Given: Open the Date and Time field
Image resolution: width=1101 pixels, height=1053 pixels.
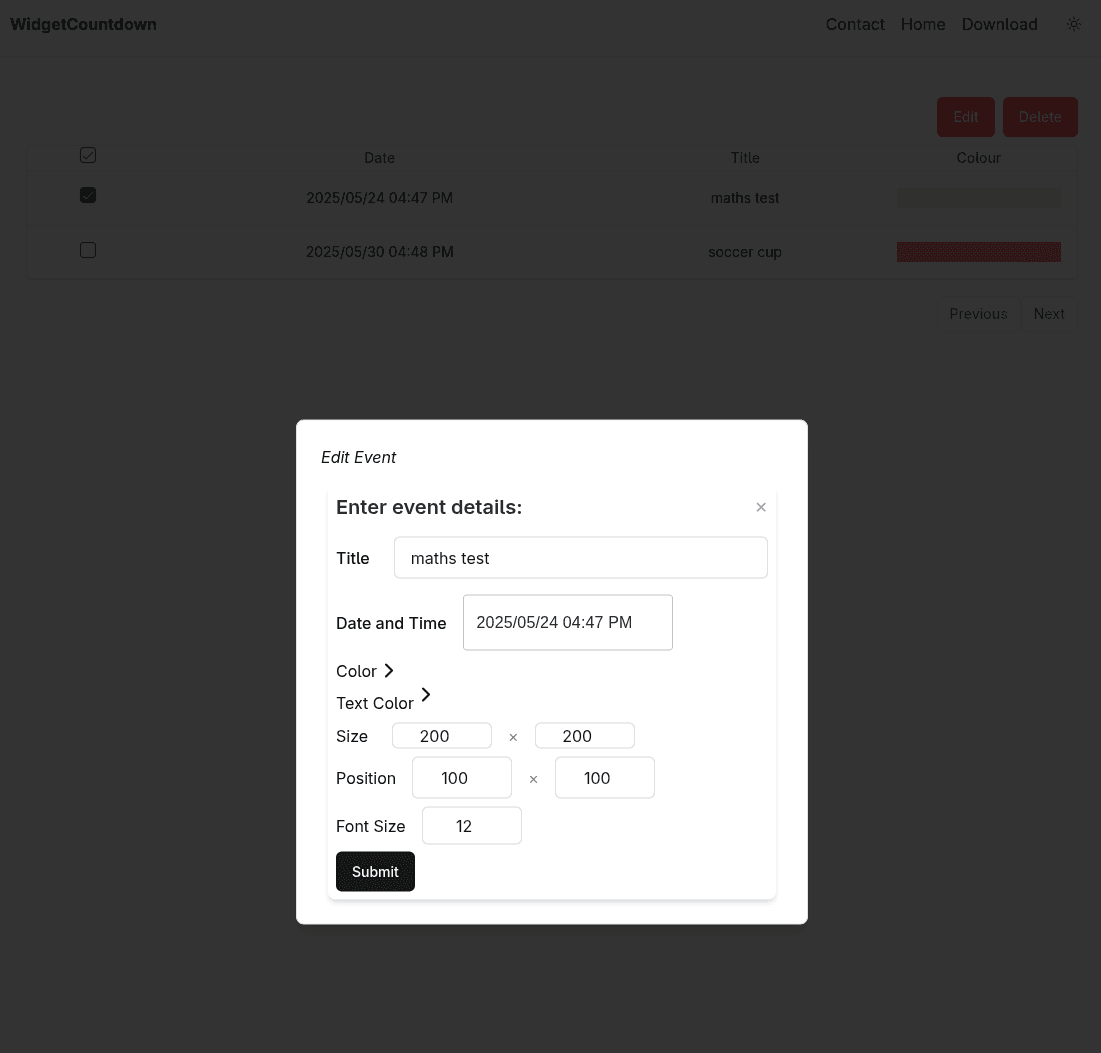Looking at the screenshot, I should 567,622.
